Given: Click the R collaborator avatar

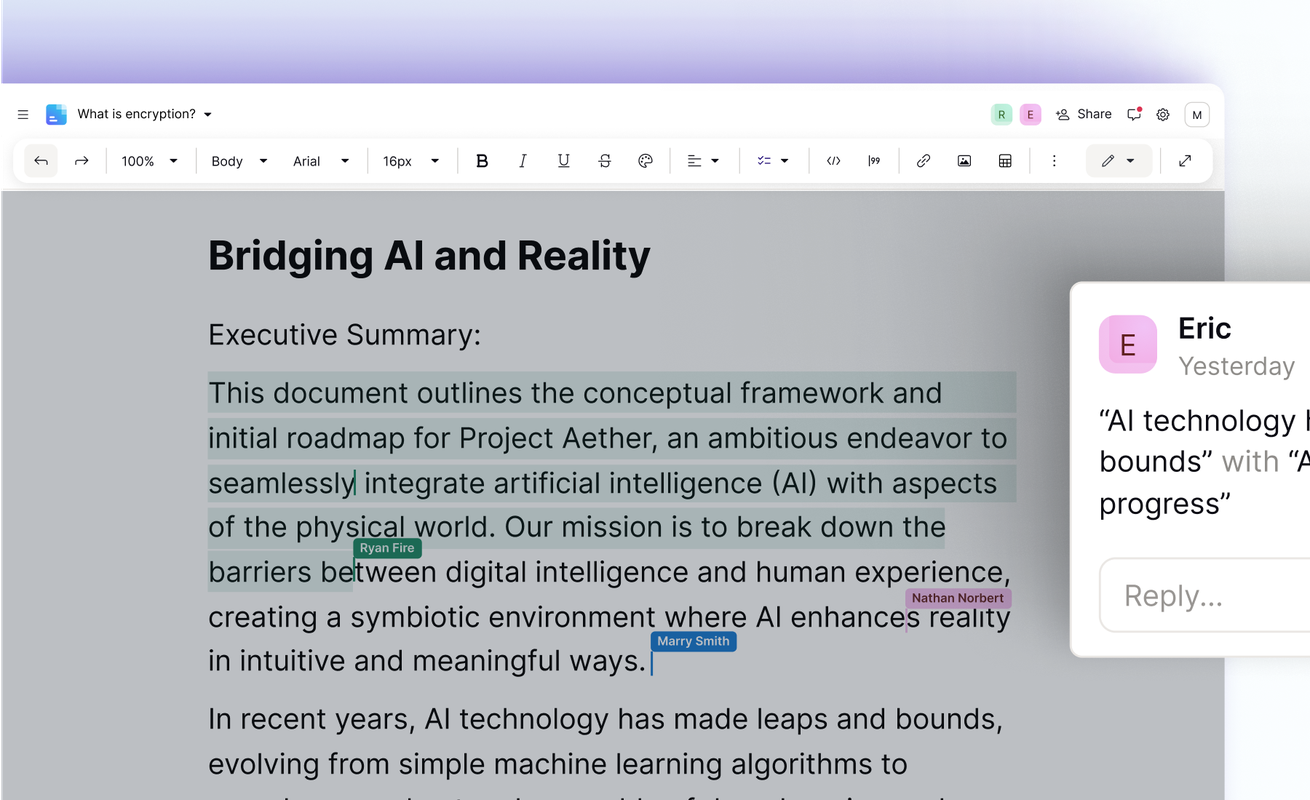Looking at the screenshot, I should [x=1002, y=115].
